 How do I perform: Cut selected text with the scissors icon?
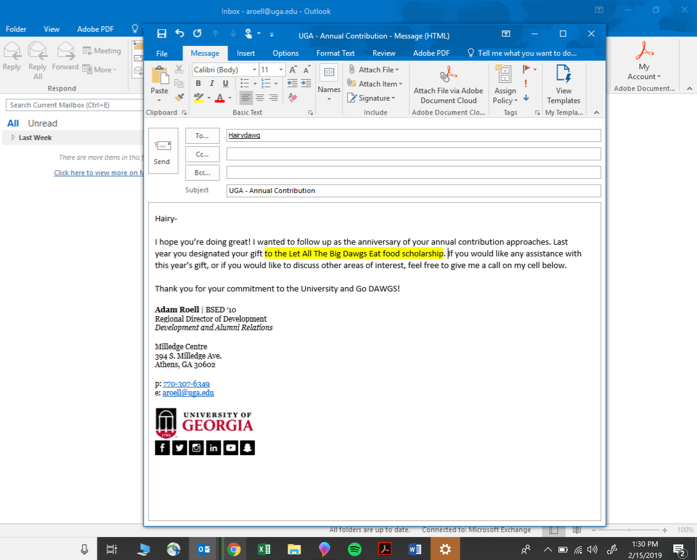[x=179, y=69]
